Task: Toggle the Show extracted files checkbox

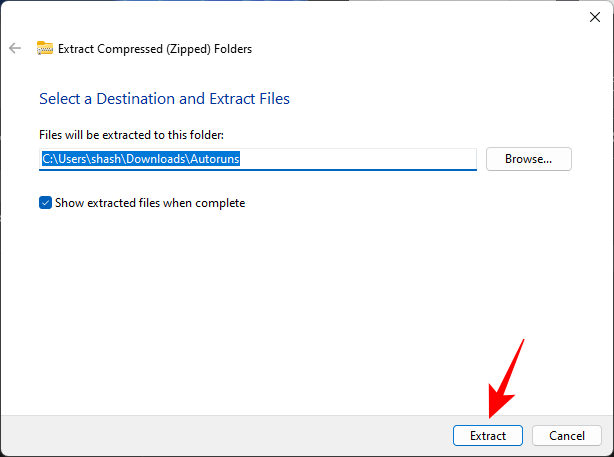Action: [45, 203]
